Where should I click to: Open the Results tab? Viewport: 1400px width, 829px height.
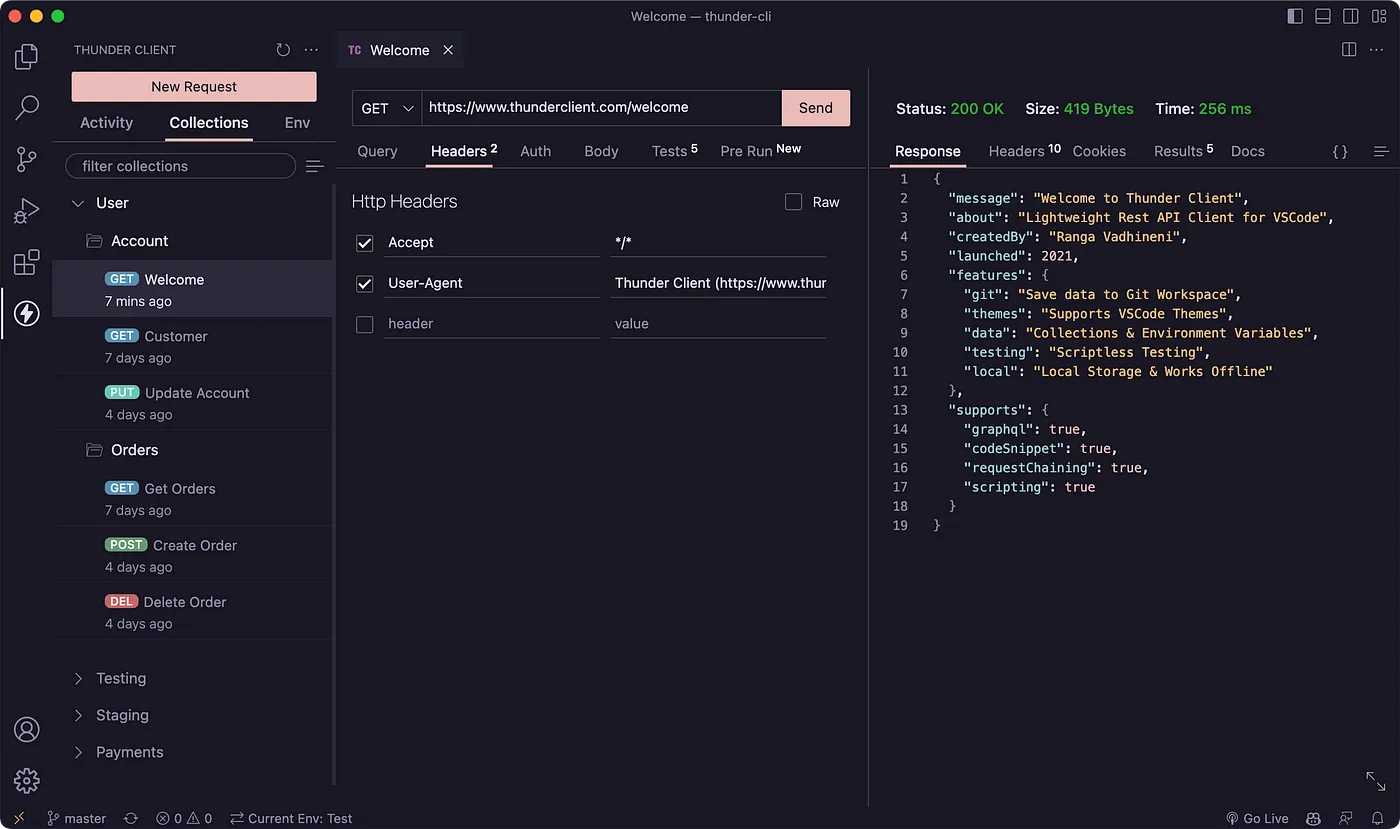pos(1183,151)
